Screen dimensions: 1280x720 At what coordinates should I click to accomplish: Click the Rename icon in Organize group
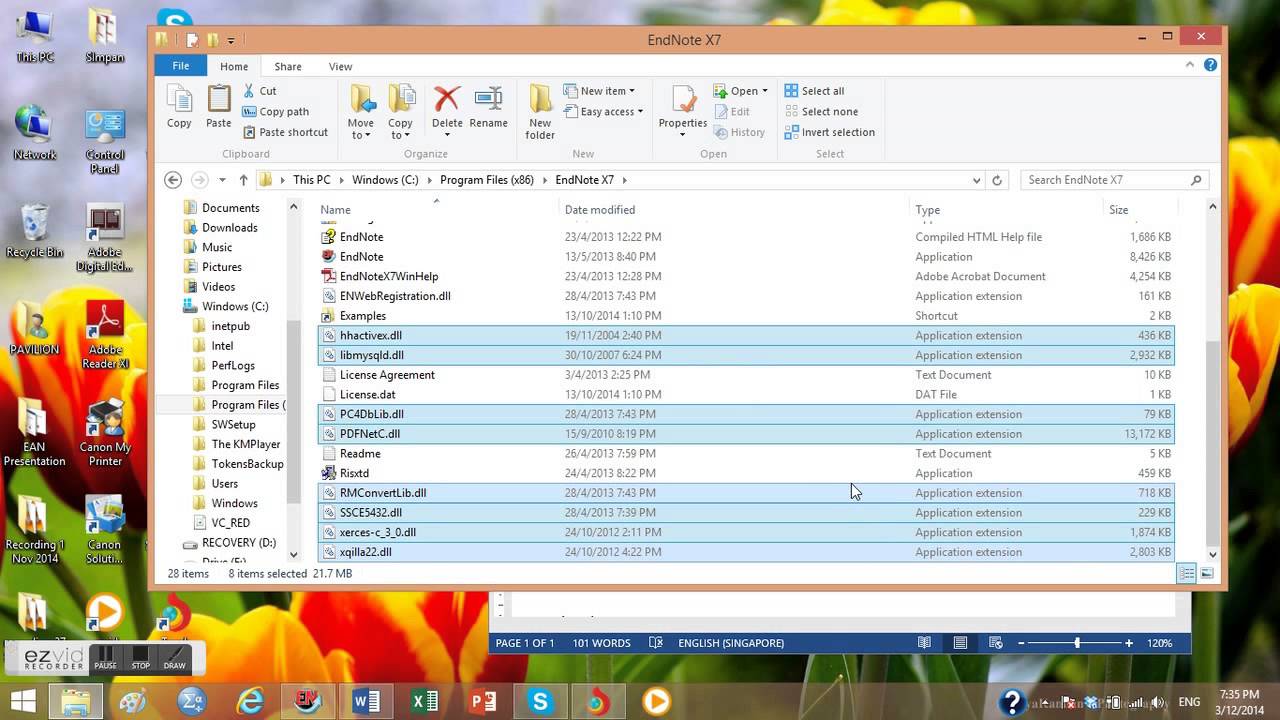(x=488, y=99)
